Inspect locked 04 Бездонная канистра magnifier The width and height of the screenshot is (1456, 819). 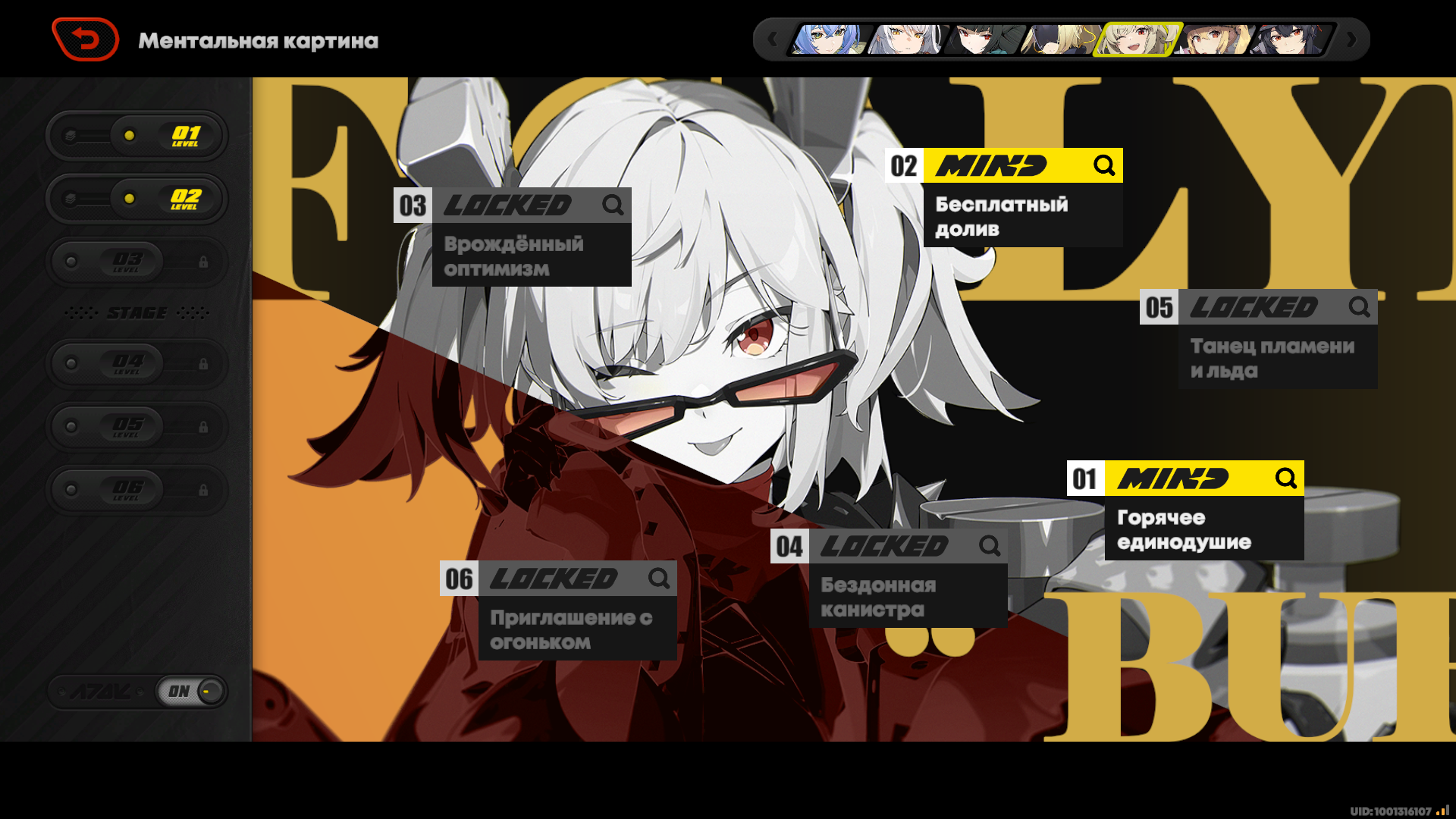point(989,546)
